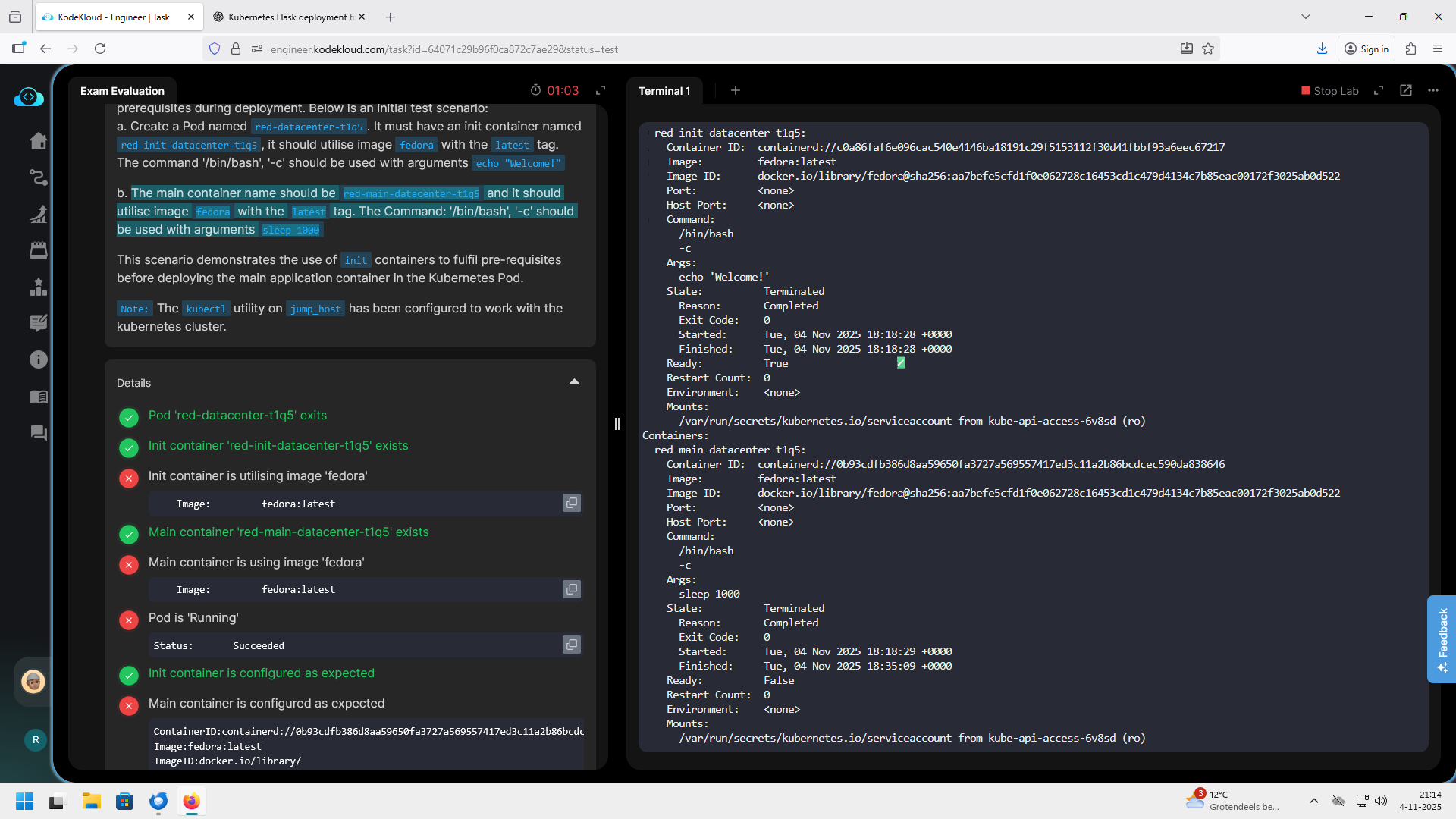
Task: Click the Stop Lab button
Action: point(1330,91)
